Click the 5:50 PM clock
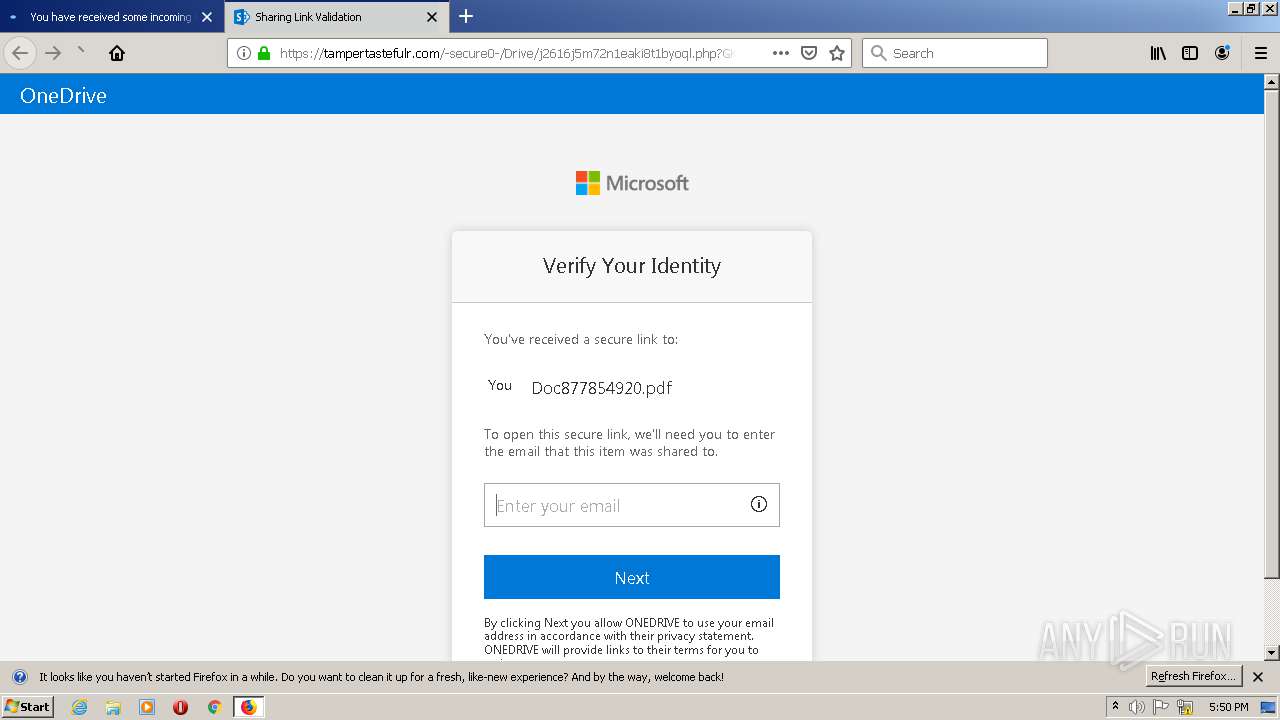This screenshot has height=720, width=1280. pos(1228,707)
